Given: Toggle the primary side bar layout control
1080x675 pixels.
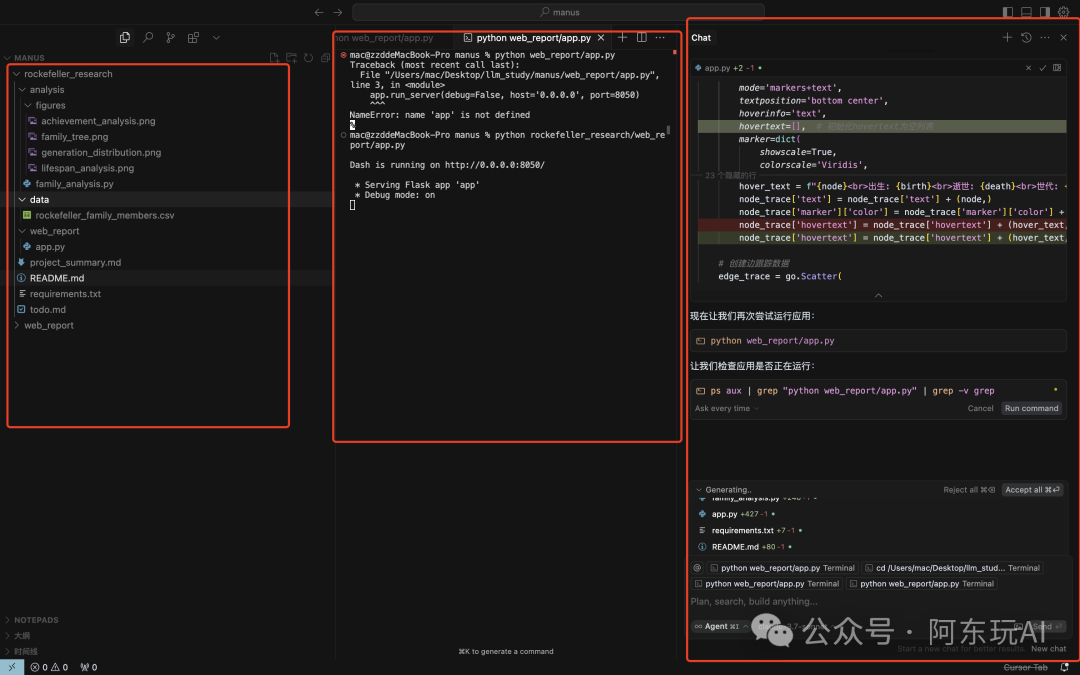Looking at the screenshot, I should (1008, 12).
